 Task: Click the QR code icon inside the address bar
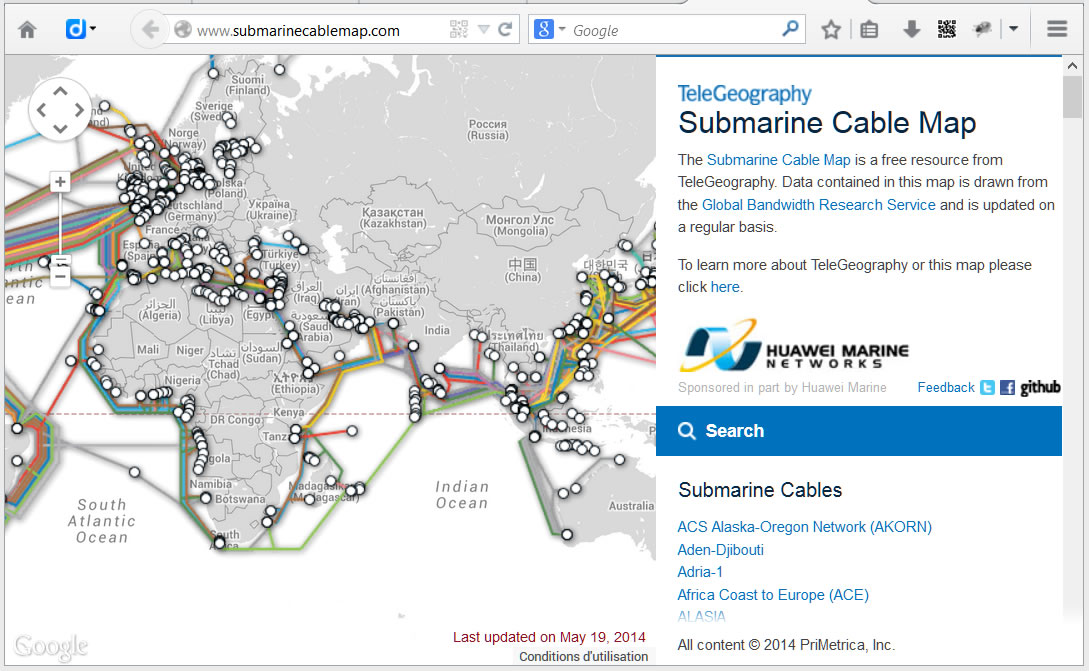coord(459,29)
